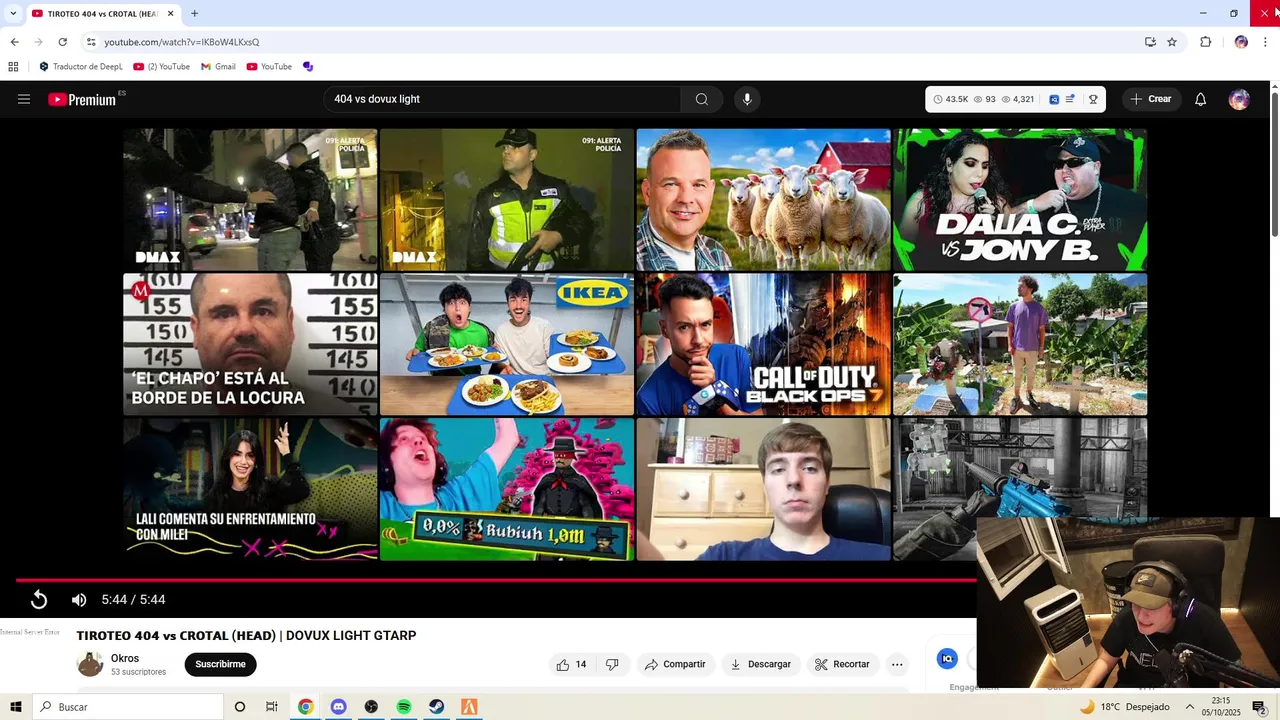Screen dimensions: 1280x720
Task: Open the Chrome apps grid shortcut
Action: click(x=13, y=67)
